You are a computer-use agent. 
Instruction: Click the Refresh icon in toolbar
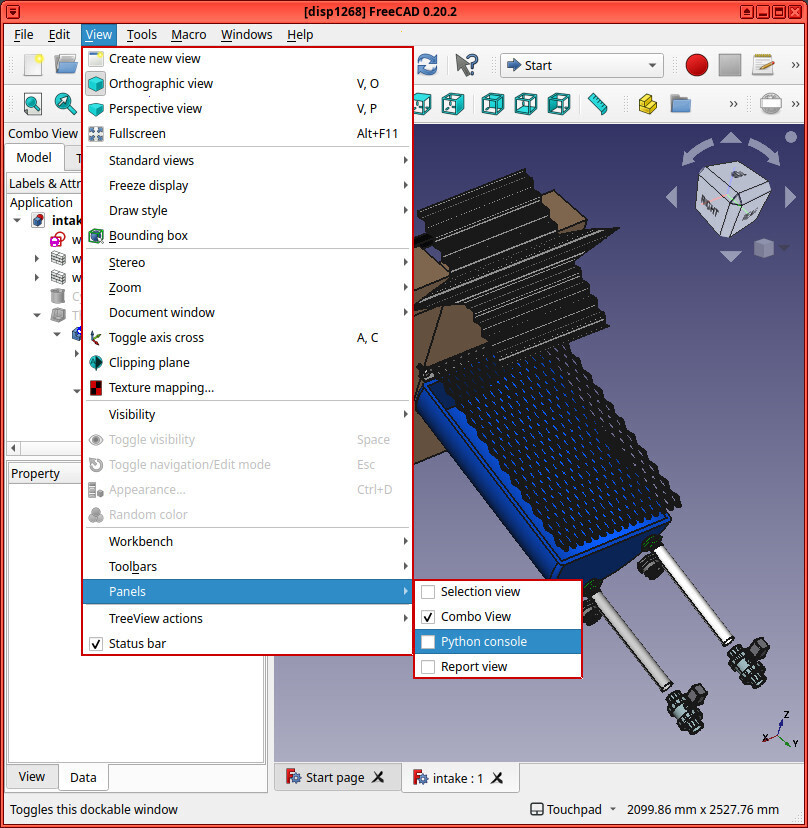point(427,65)
